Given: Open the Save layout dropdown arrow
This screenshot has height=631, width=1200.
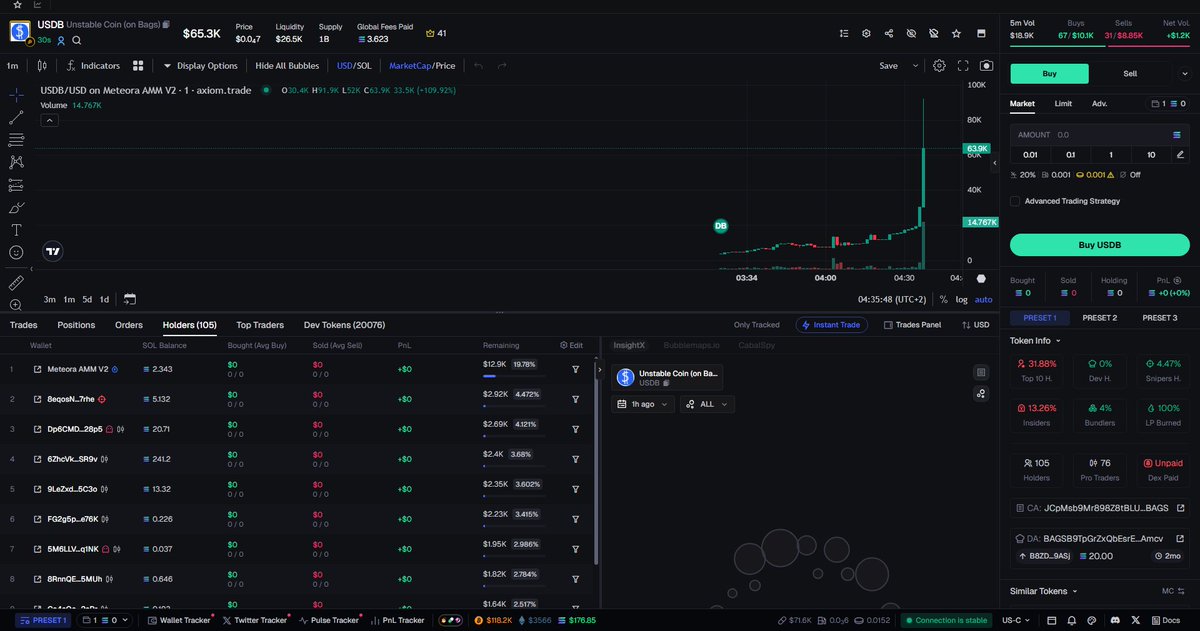Looking at the screenshot, I should (x=915, y=66).
